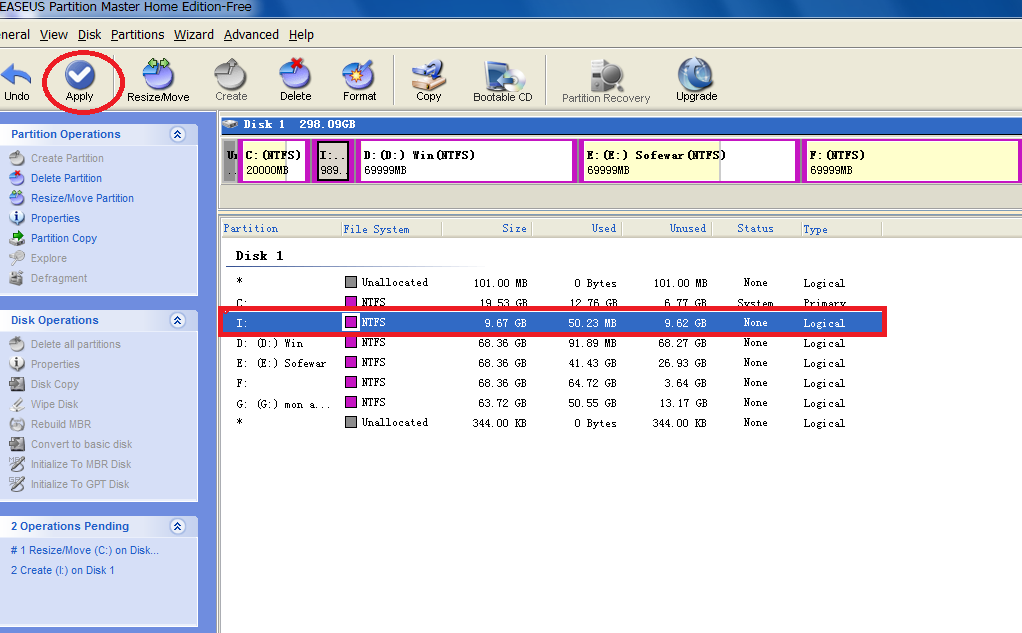This screenshot has height=633, width=1022.
Task: Open the Help menu
Action: point(301,35)
